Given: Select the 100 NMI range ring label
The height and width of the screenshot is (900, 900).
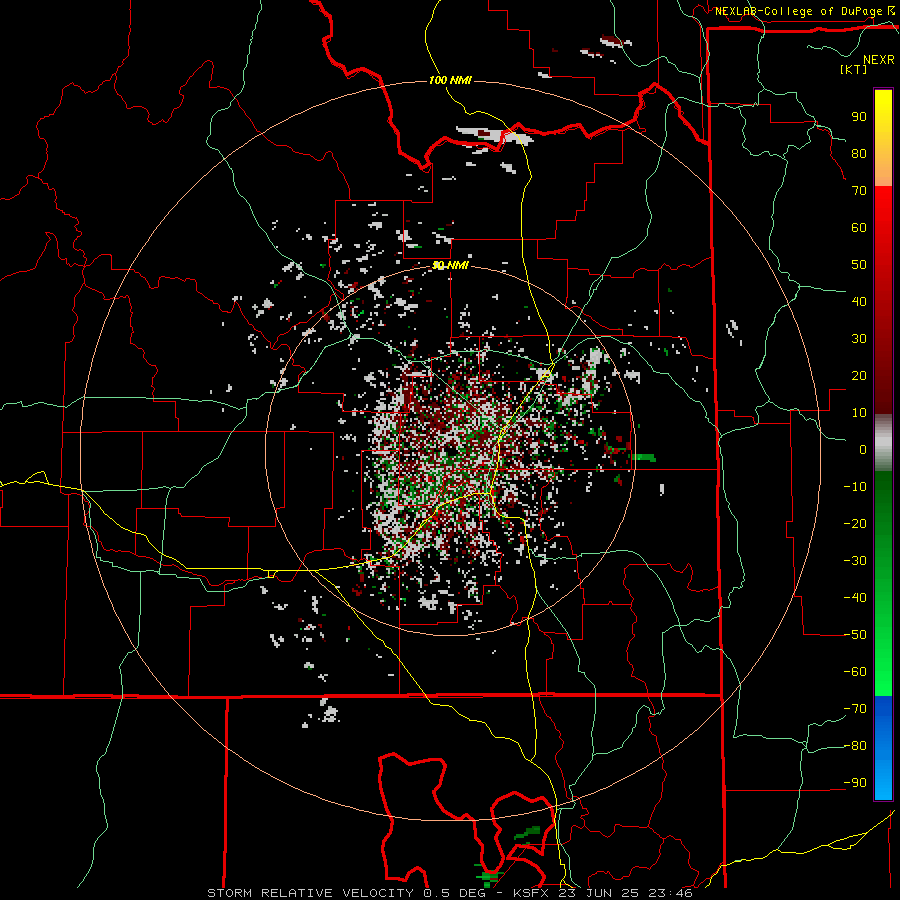Looking at the screenshot, I should [x=450, y=80].
